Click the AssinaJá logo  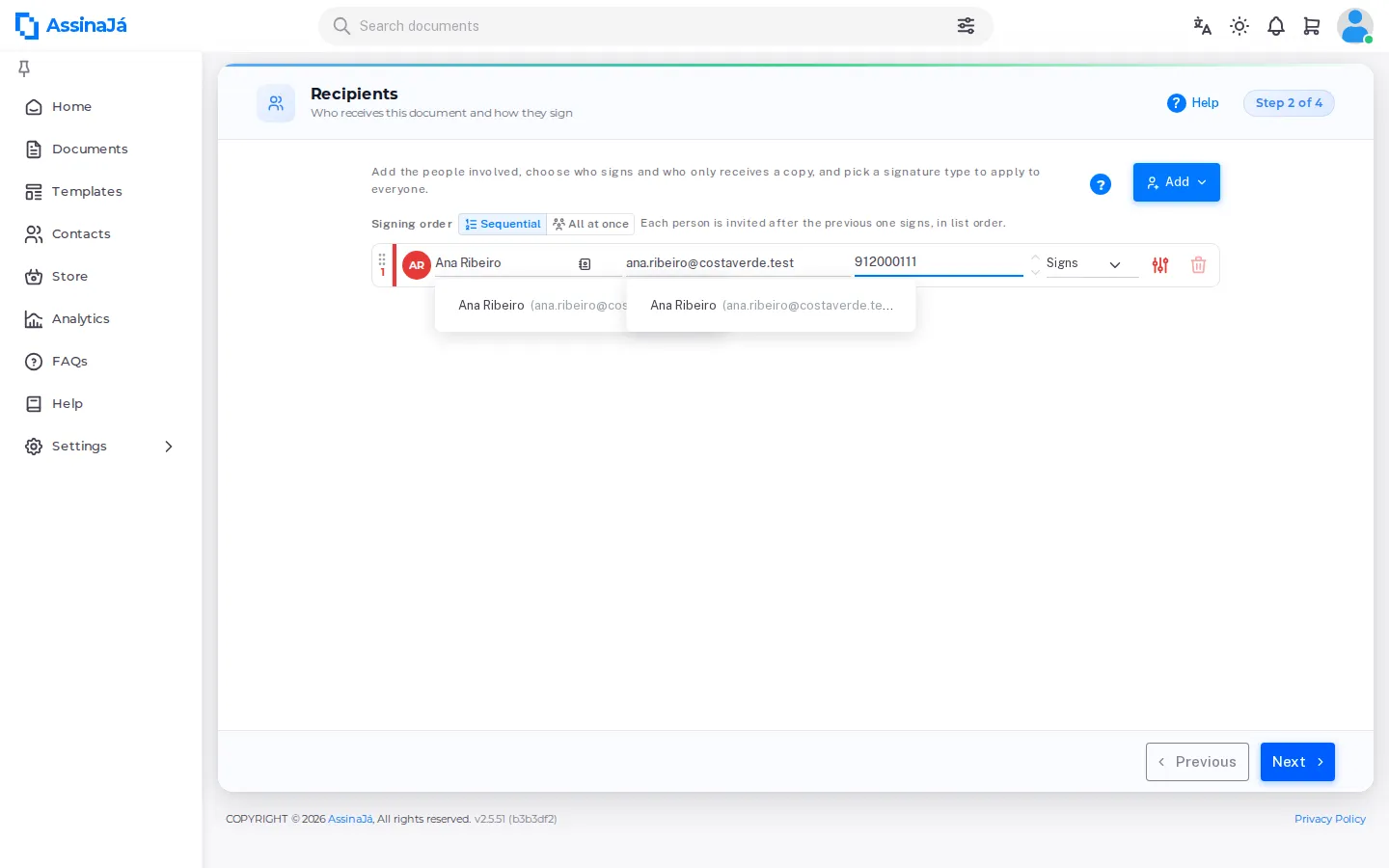pyautogui.click(x=71, y=26)
